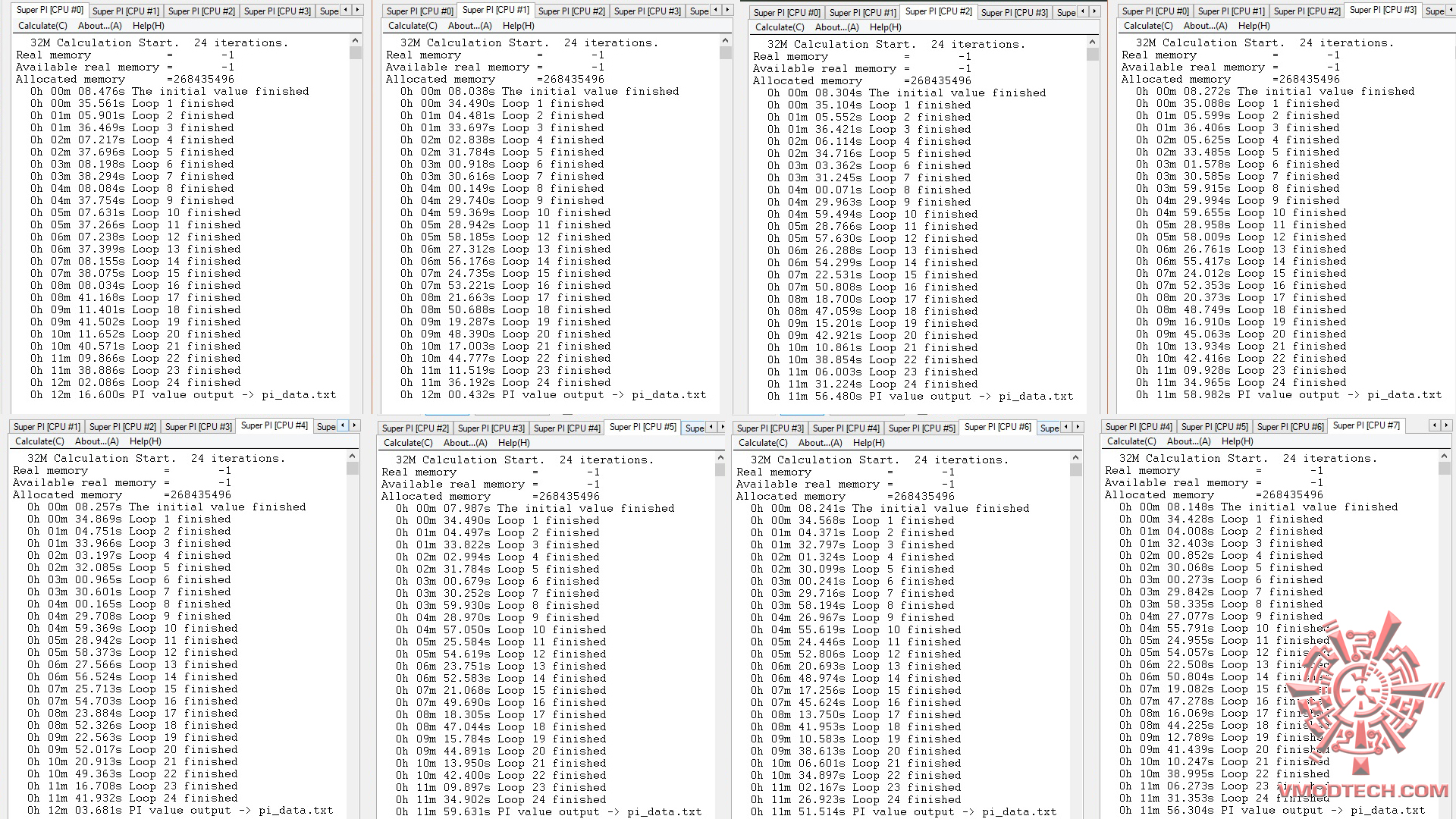
Task: Switch to CPU #3 tab in active CPU #0 window
Action: [277, 11]
